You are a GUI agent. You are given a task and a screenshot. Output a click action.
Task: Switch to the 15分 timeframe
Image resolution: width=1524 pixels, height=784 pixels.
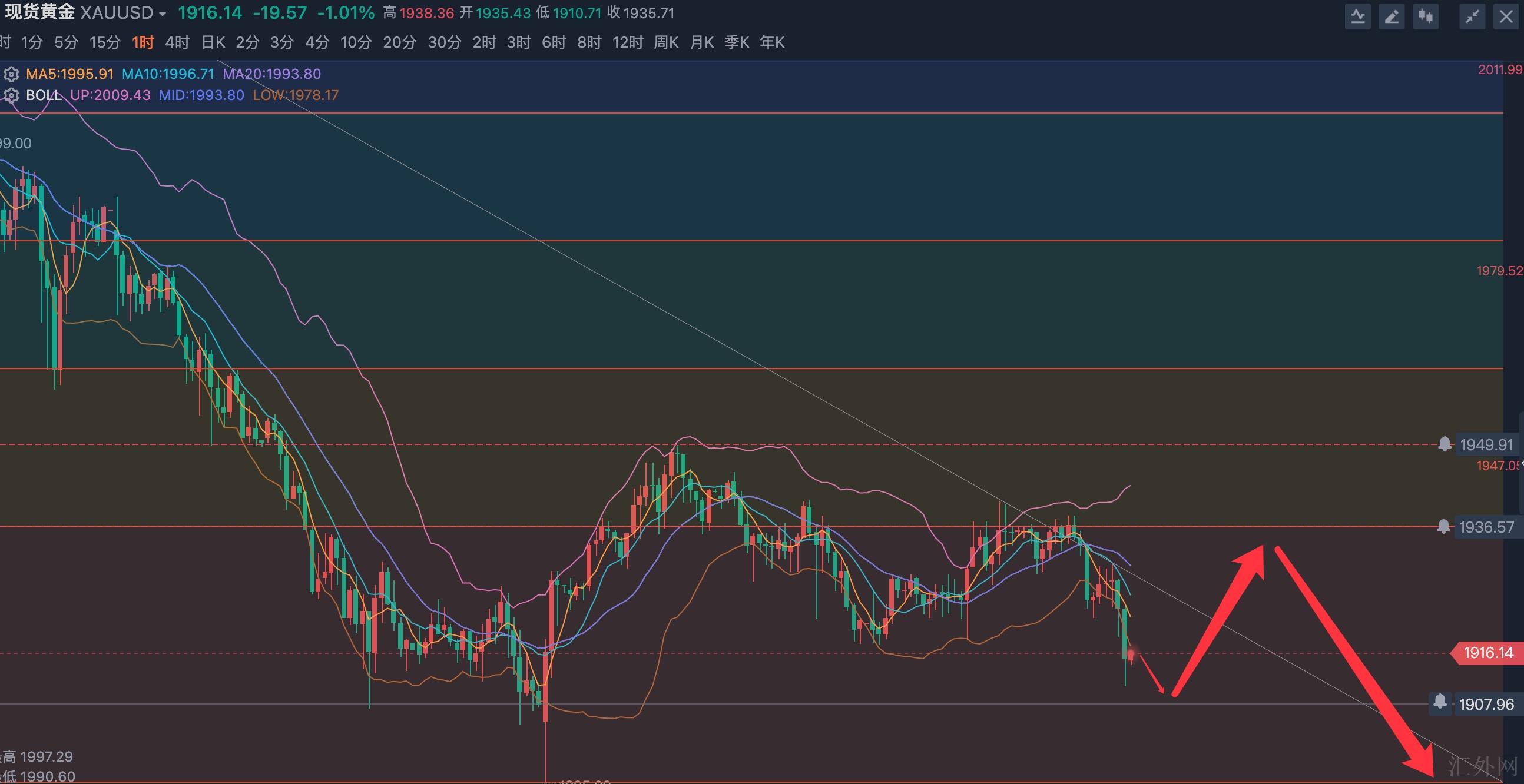click(x=105, y=42)
